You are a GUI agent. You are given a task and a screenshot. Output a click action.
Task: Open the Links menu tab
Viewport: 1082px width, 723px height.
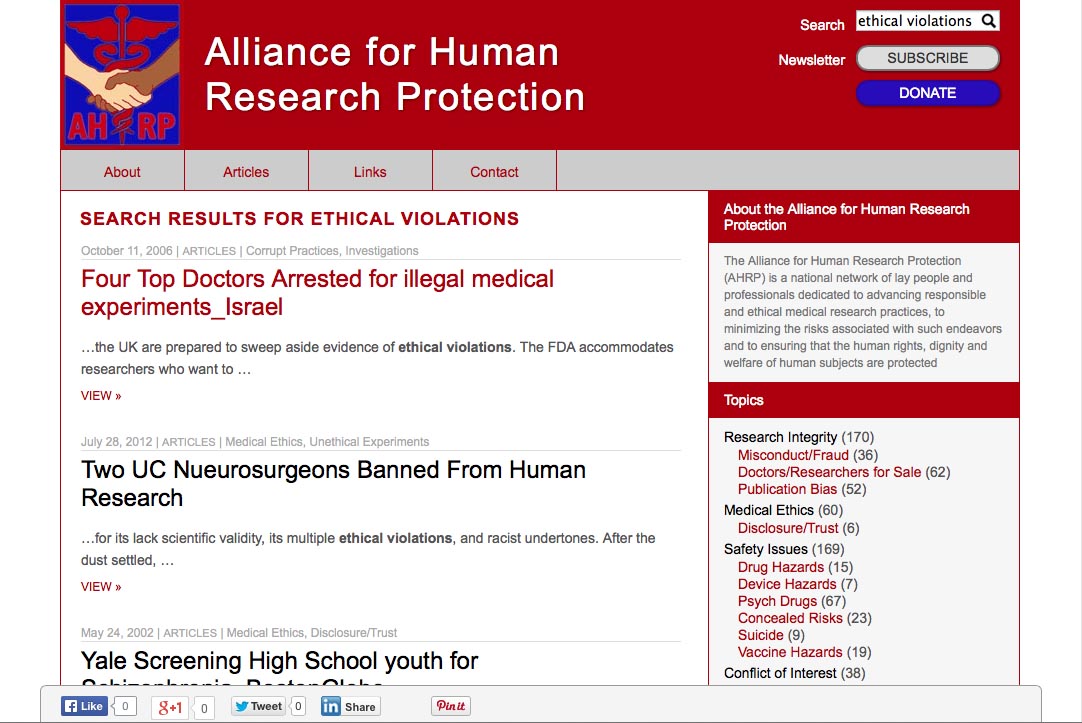point(370,172)
